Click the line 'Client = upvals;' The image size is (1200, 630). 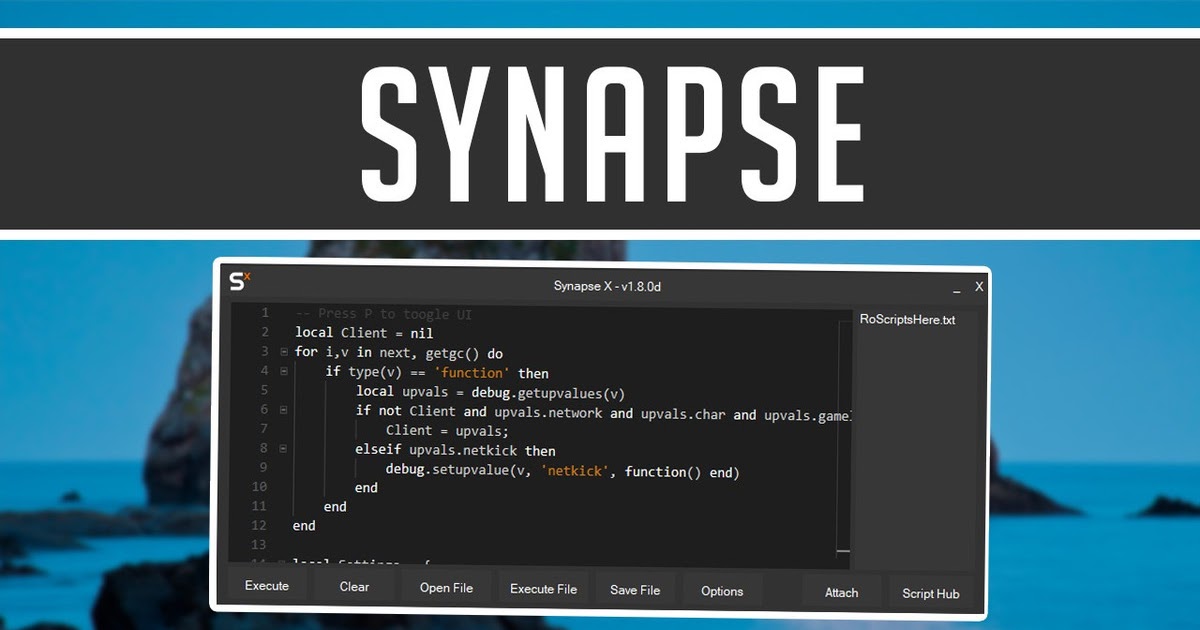pos(447,430)
